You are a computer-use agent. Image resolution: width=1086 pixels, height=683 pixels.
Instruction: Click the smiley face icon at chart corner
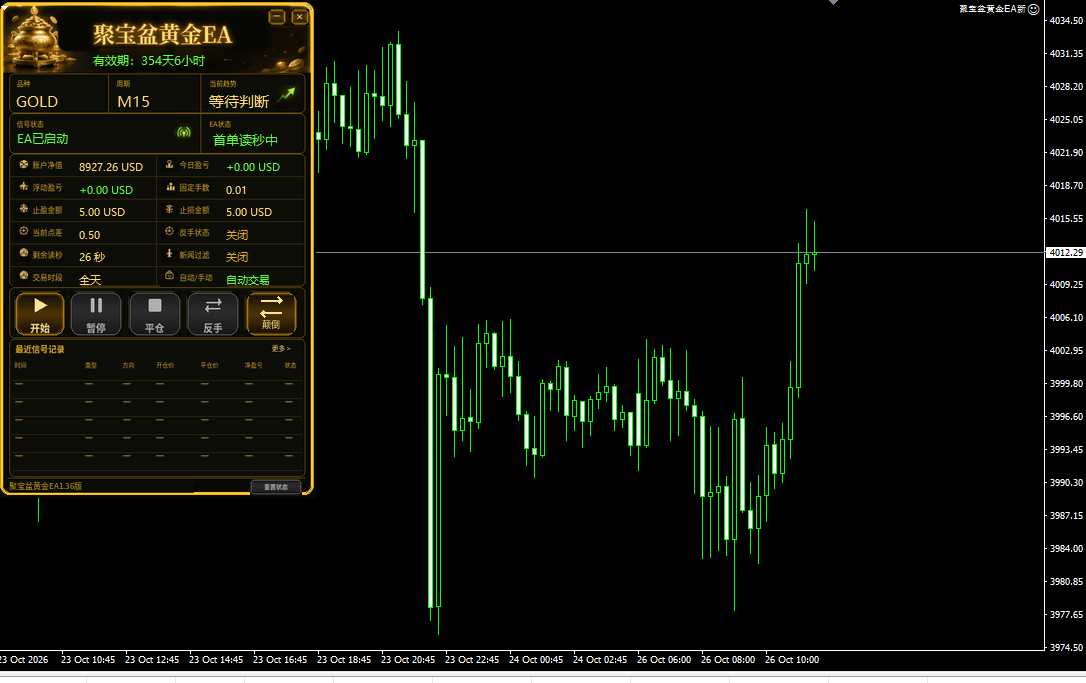[x=1033, y=9]
